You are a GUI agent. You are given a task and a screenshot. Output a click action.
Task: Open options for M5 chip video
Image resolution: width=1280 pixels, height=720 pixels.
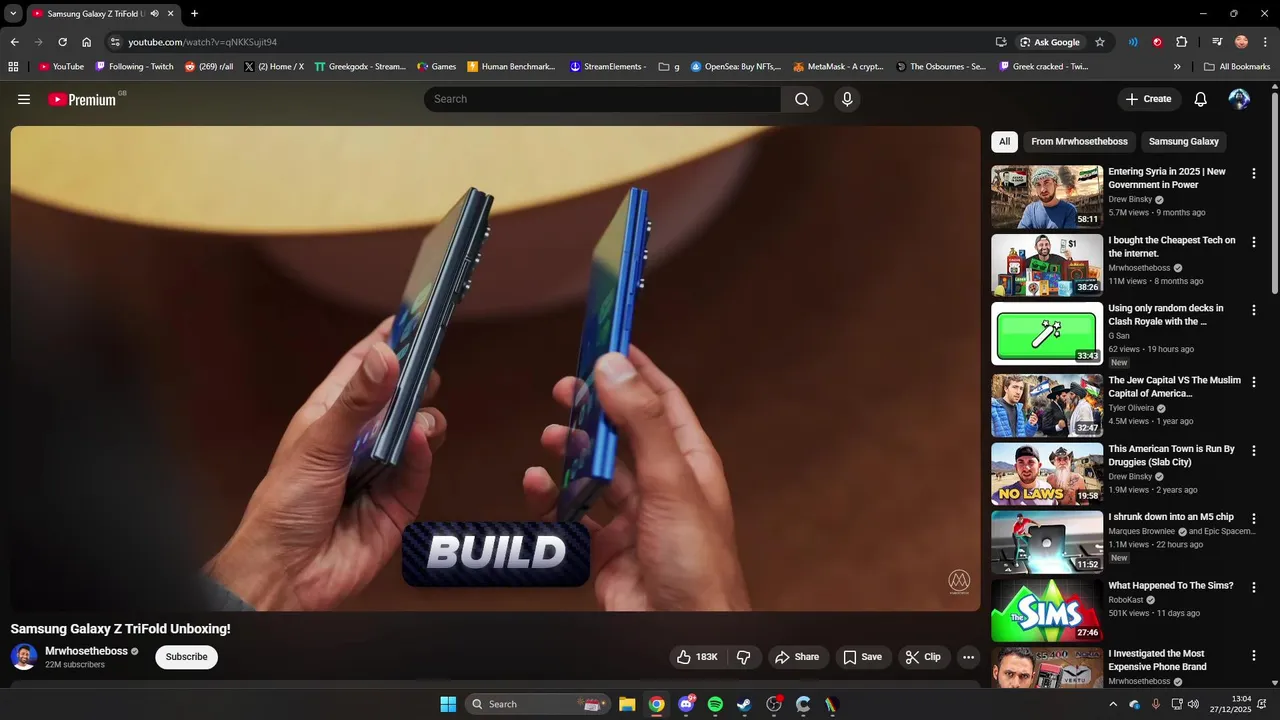click(1254, 519)
